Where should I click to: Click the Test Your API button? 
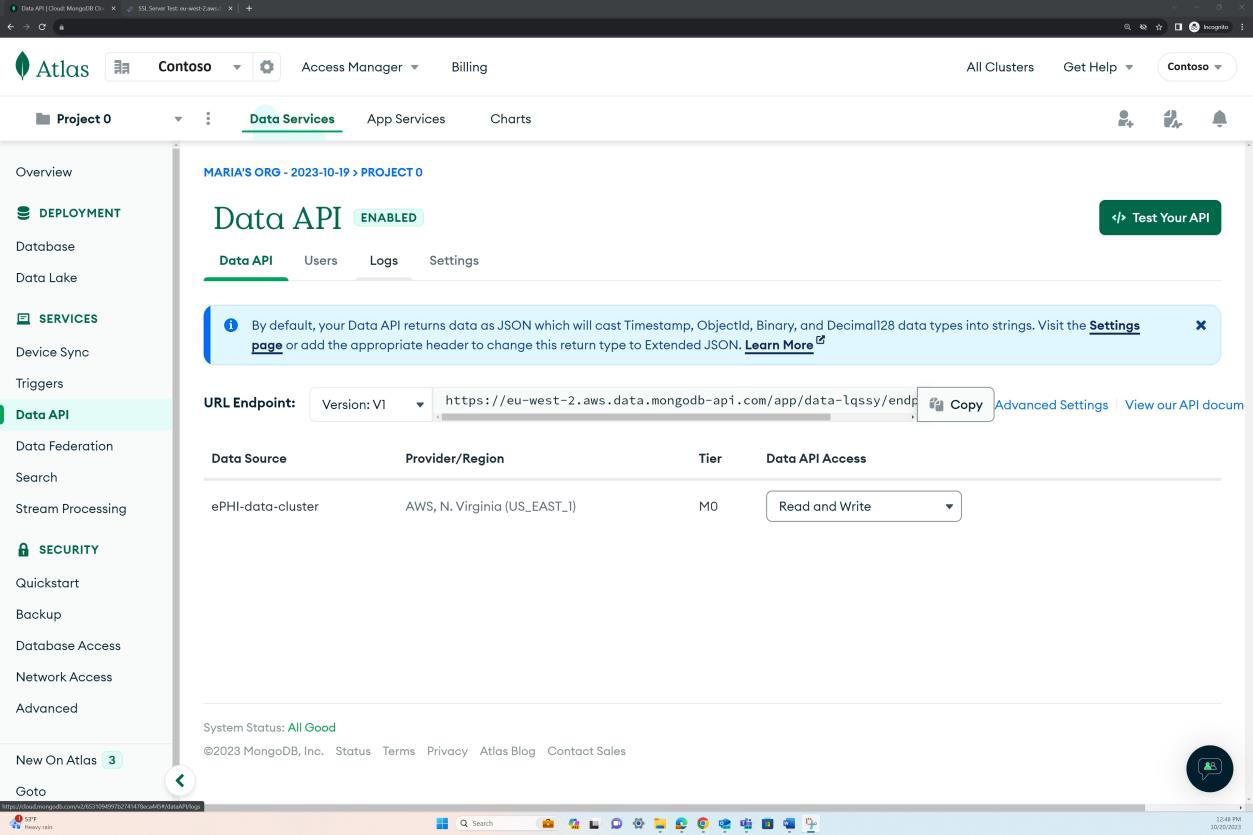(x=1159, y=217)
